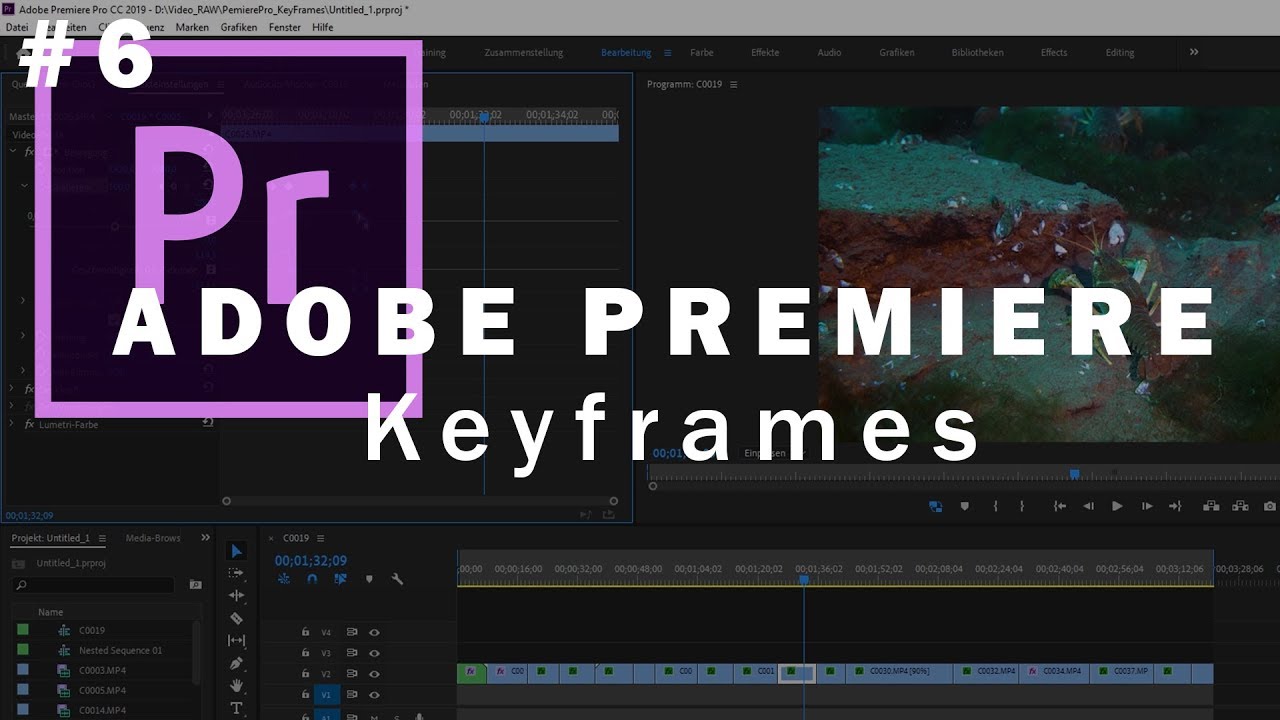The width and height of the screenshot is (1280, 720).
Task: Open C0019 timeline panel menu
Action: [x=320, y=538]
